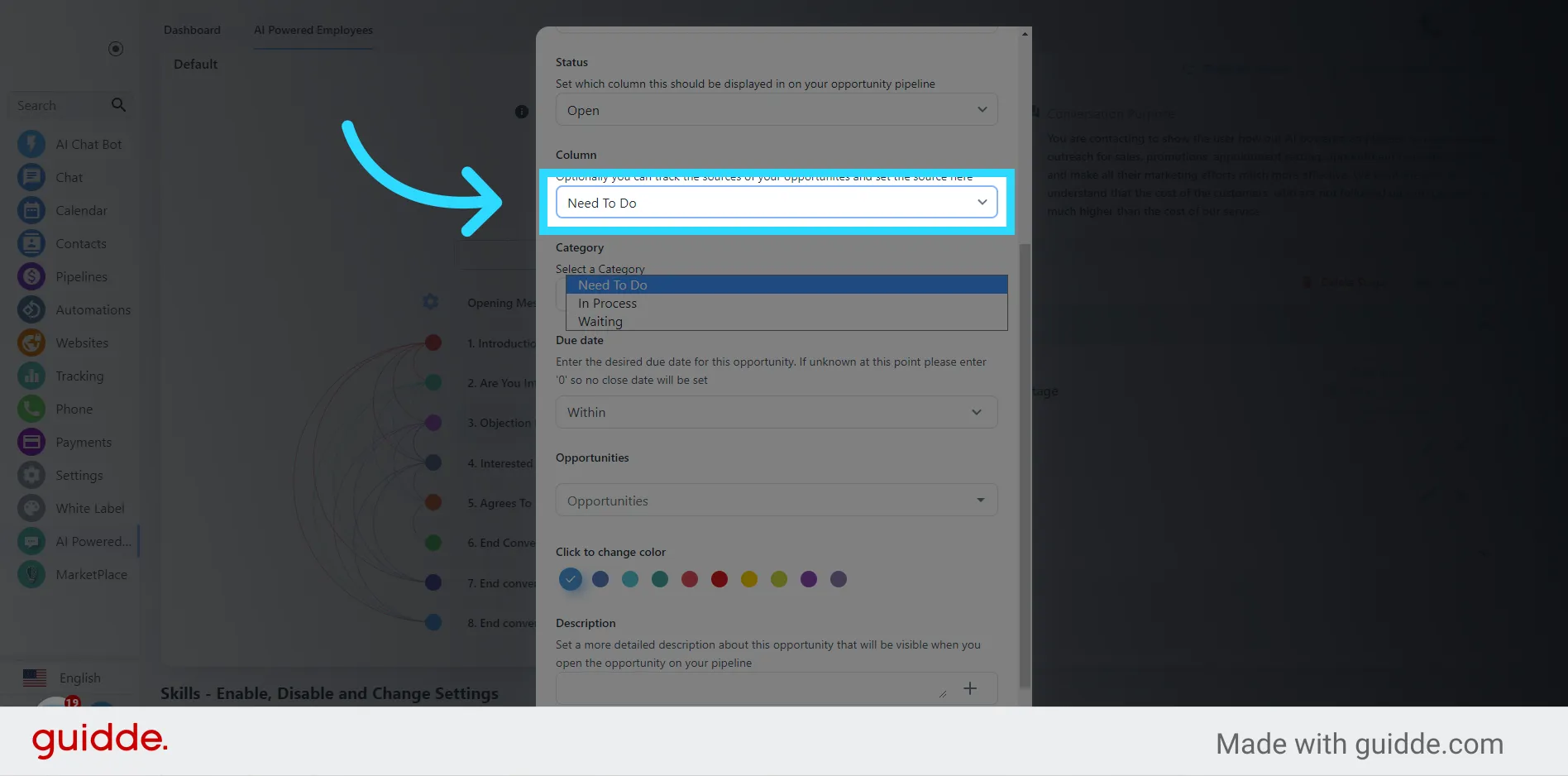
Task: Open the Due date Within dropdown
Action: [x=777, y=412]
